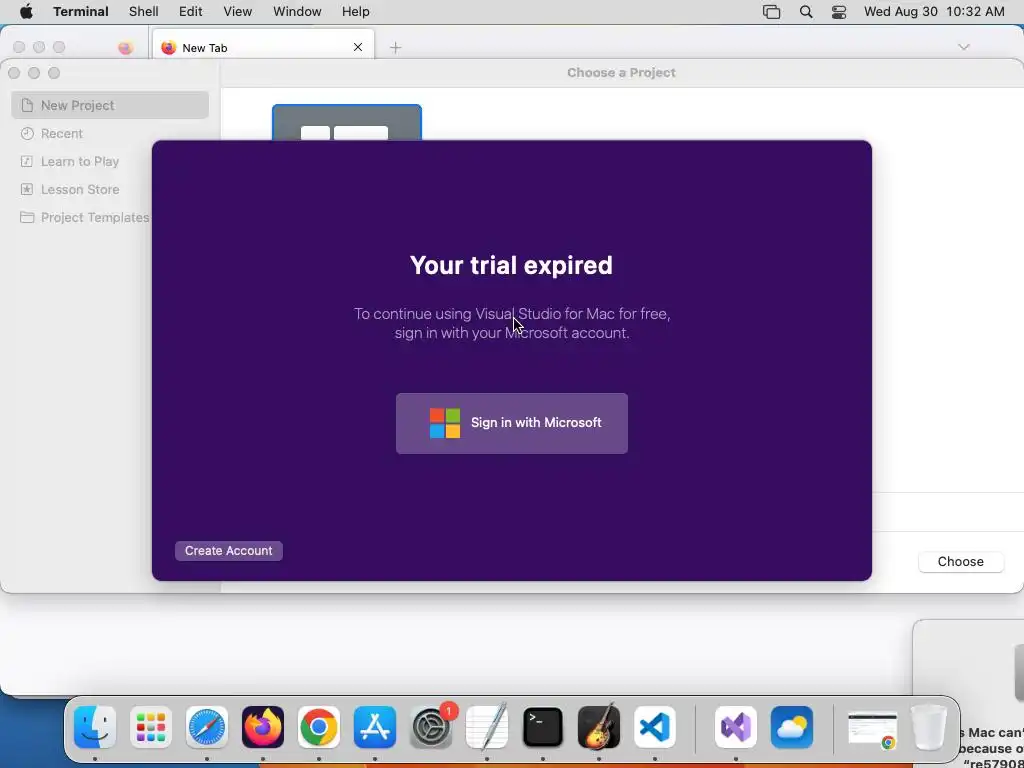The image size is (1024, 768).
Task: Open a new Firefox tab with plus
Action: [x=395, y=48]
